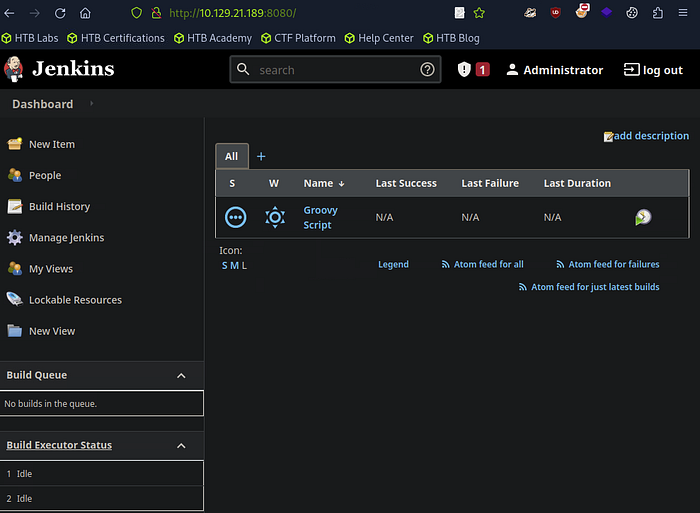Open the Firefox hamburger menu
The image size is (700, 513).
683,13
